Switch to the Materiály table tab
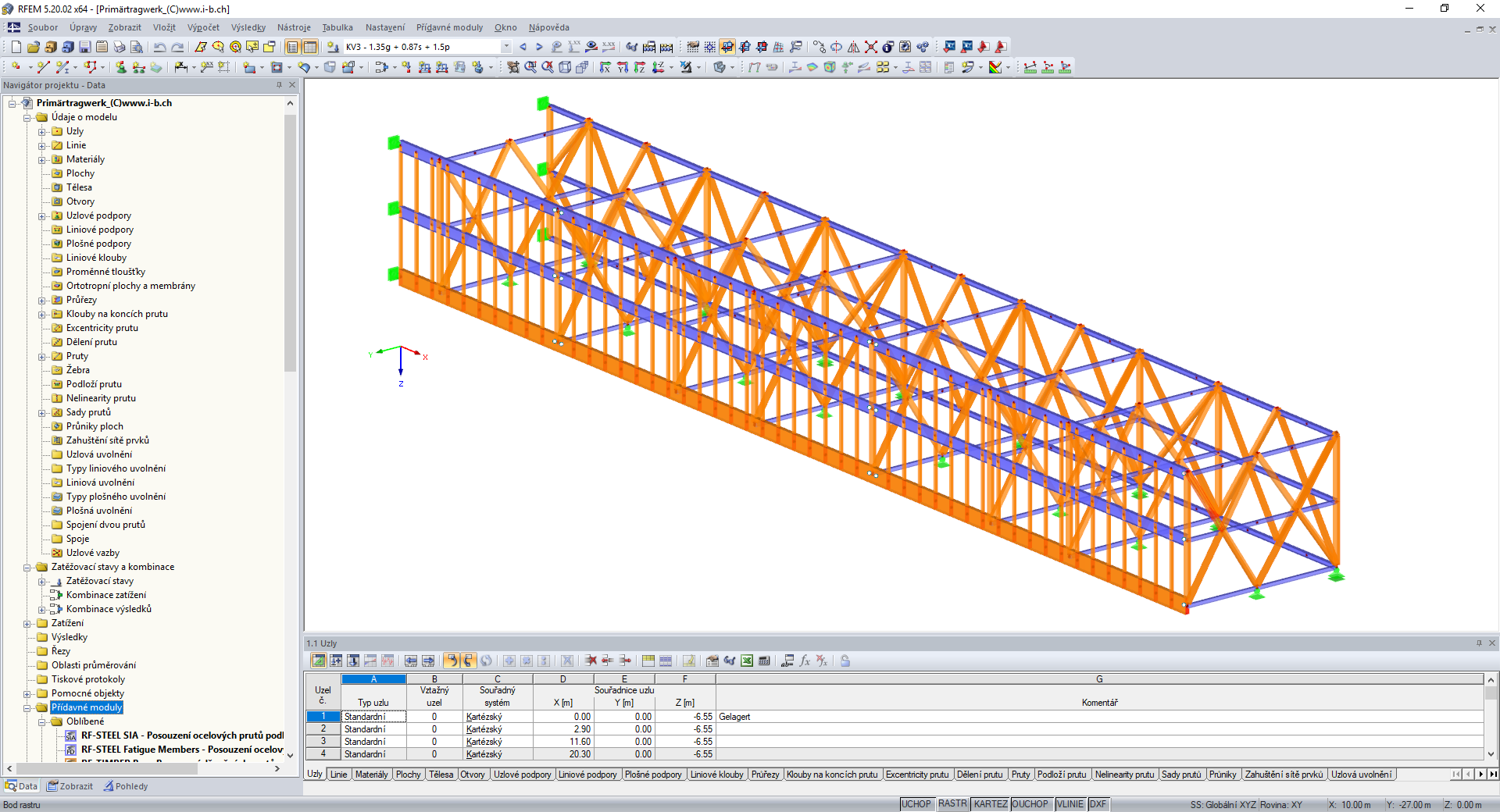Screen dimensions: 1500x812 pos(372,775)
